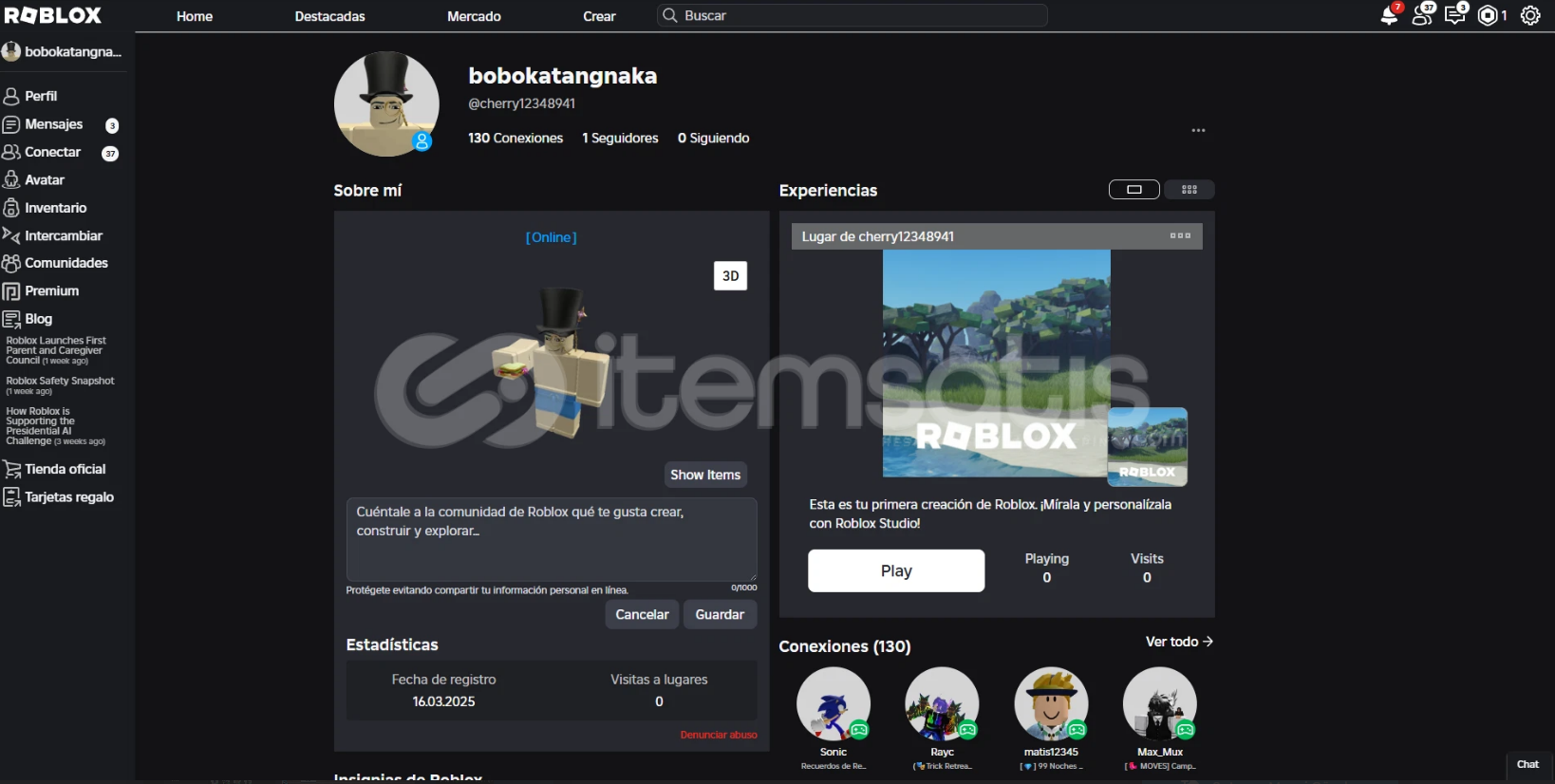Screen dimensions: 1555x784
Task: Click the Play button
Action: 895,570
